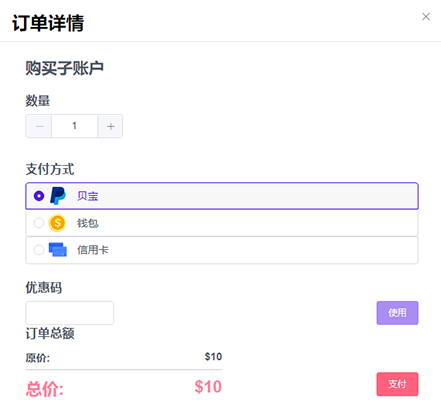
Task: Click the gold coin wallet icon
Action: point(57,223)
